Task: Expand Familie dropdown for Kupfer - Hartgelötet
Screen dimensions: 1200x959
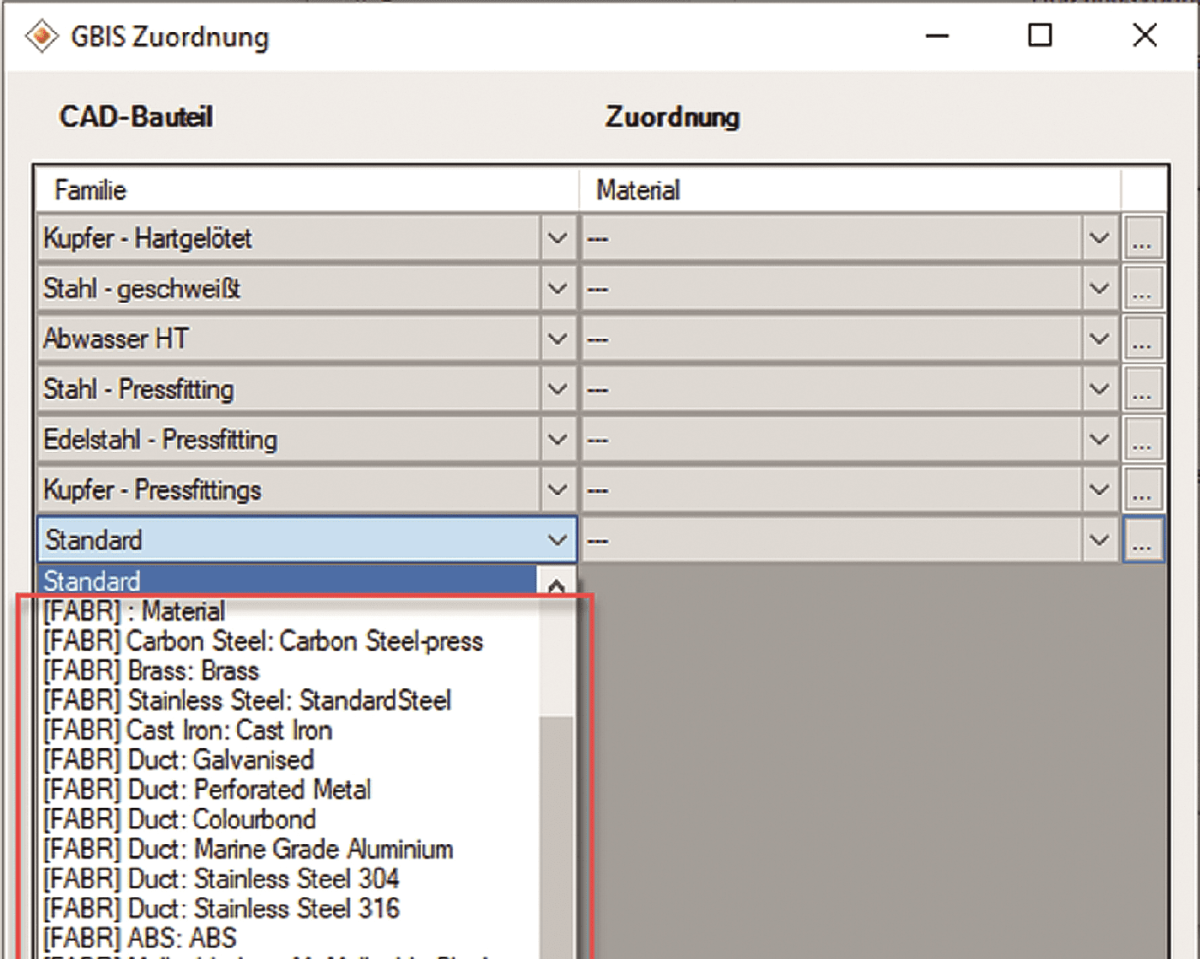Action: coord(557,240)
